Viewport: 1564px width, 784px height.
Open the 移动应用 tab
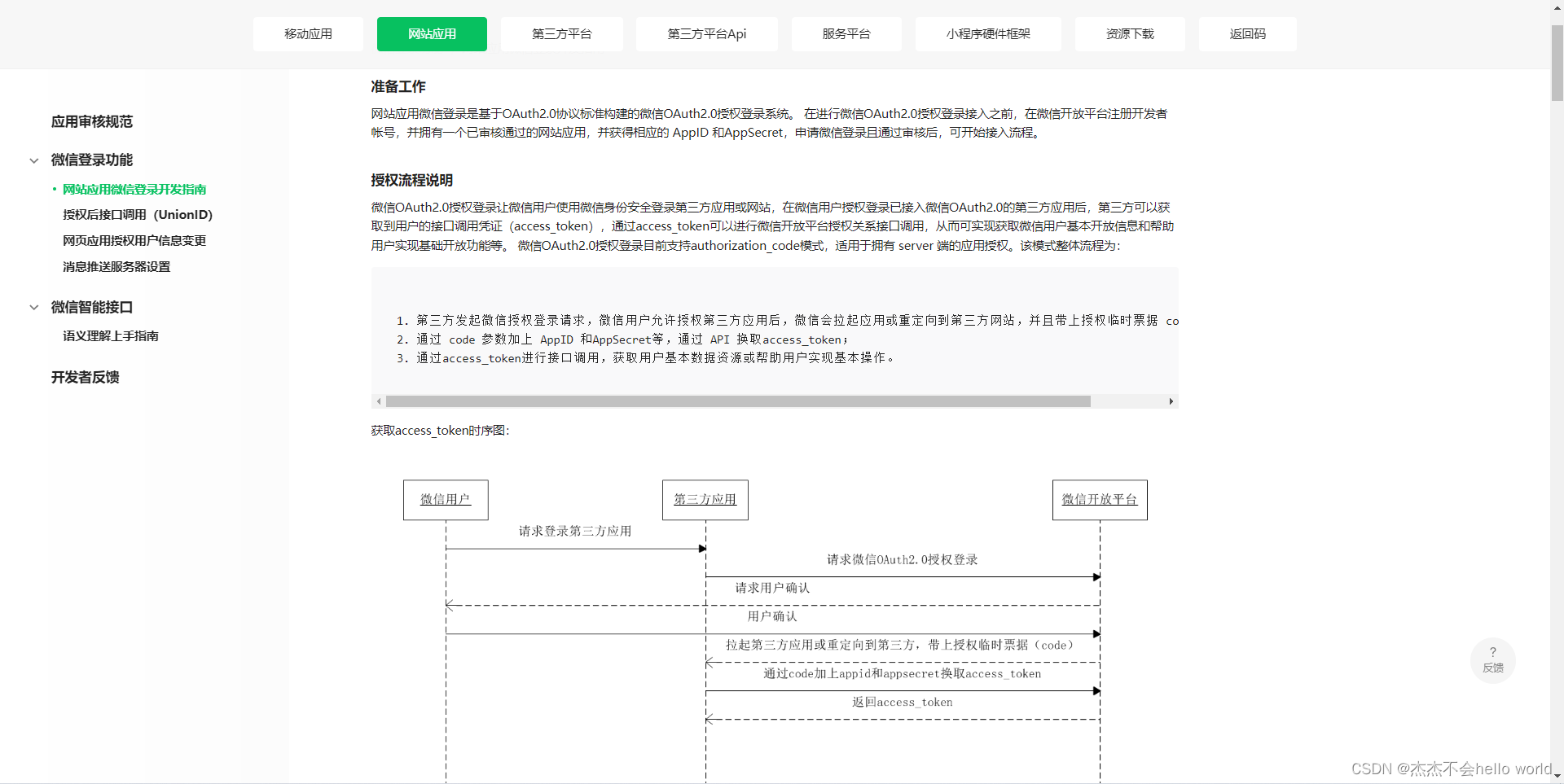coord(308,34)
